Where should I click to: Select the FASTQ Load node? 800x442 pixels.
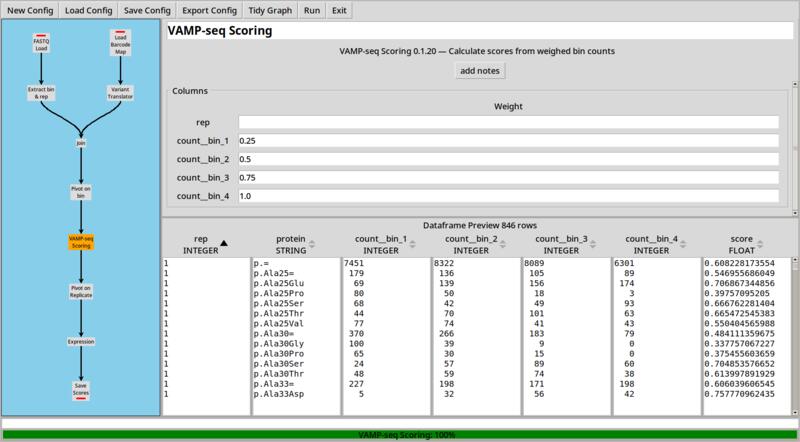coord(41,43)
